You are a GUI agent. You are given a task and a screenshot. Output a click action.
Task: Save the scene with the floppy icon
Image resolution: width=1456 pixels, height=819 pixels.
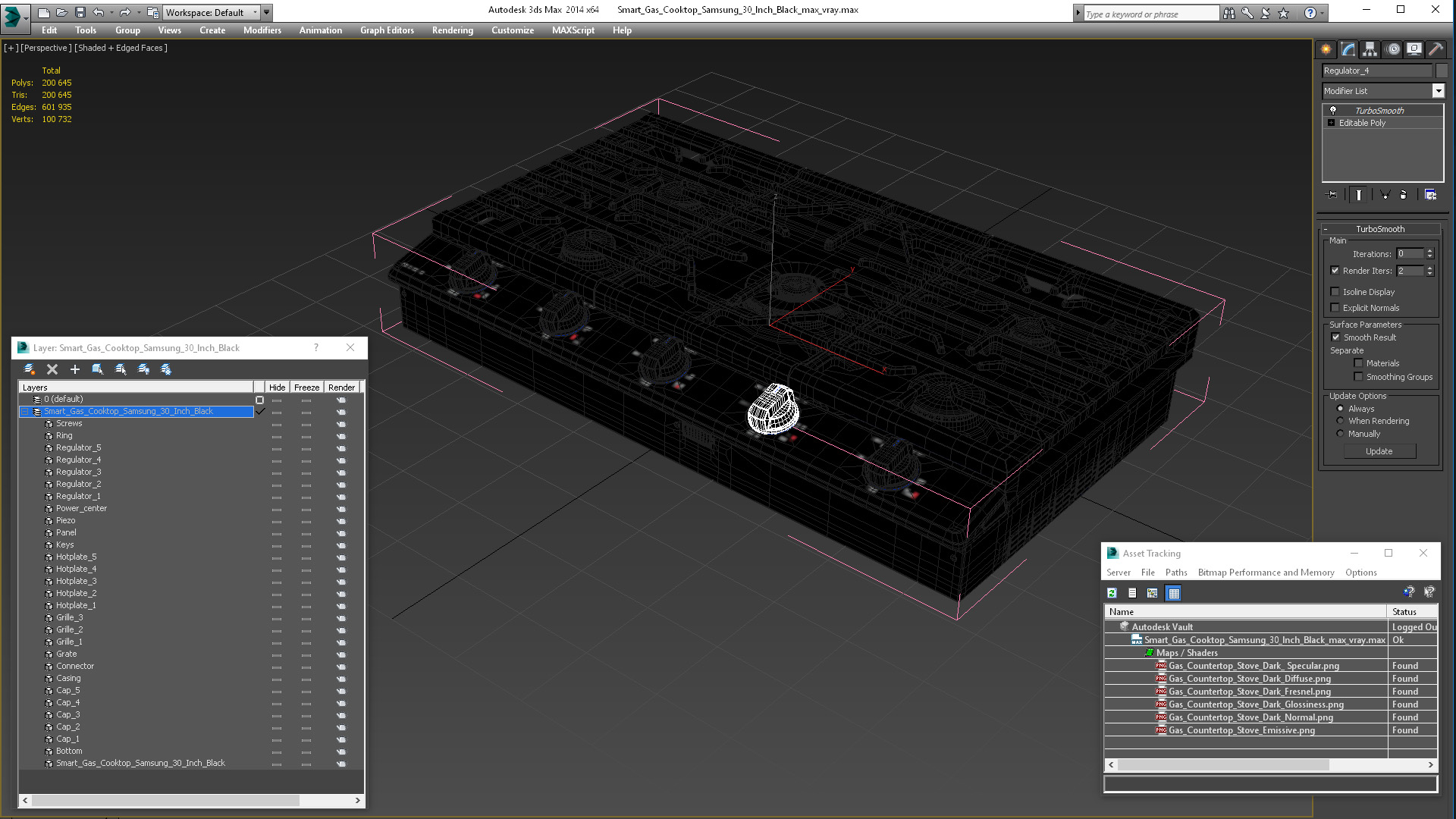click(80, 12)
